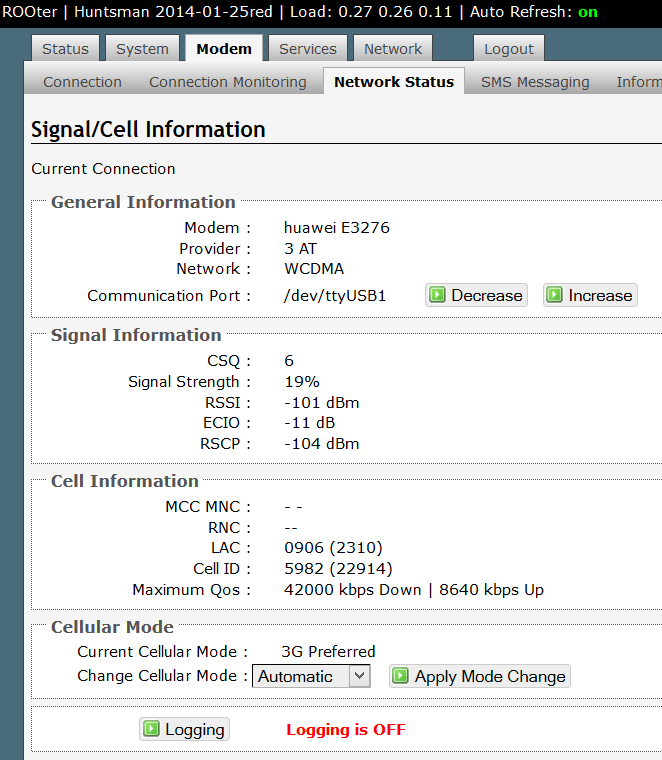Open the SMS Messaging sub-tab
The width and height of the screenshot is (662, 760).
pos(535,82)
